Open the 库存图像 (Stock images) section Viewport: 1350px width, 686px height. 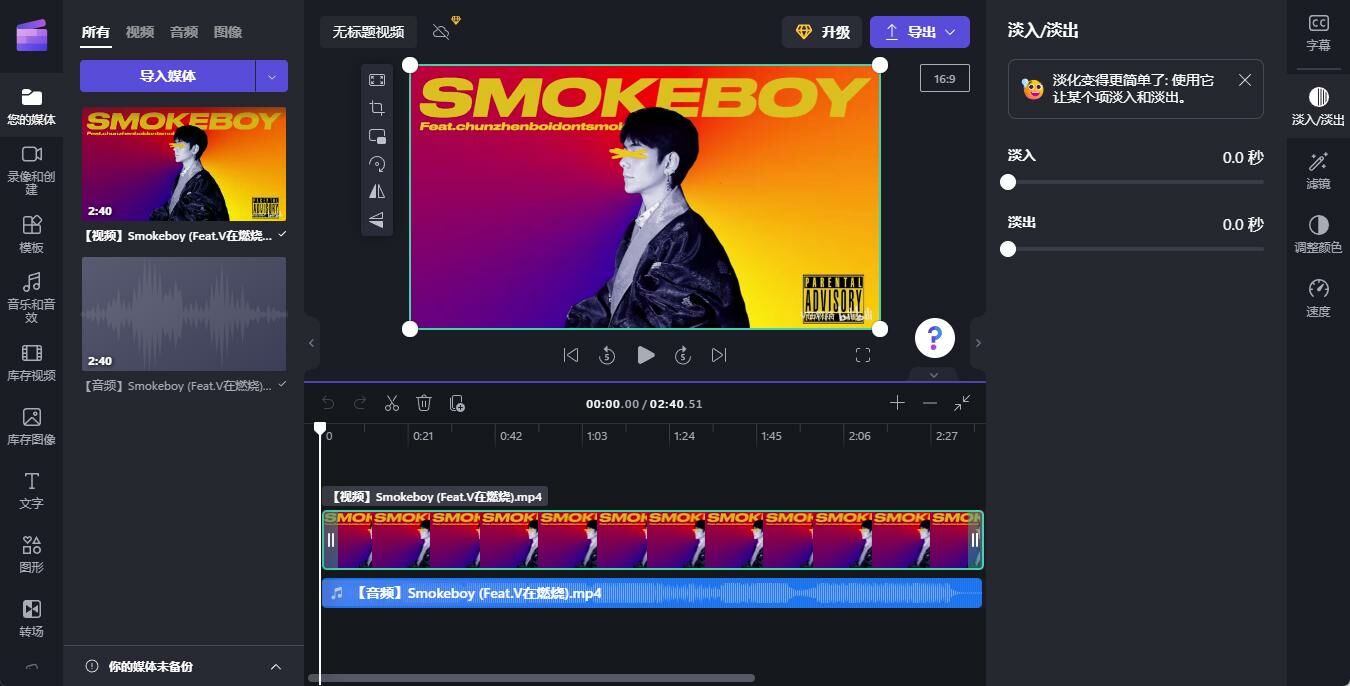click(31, 426)
